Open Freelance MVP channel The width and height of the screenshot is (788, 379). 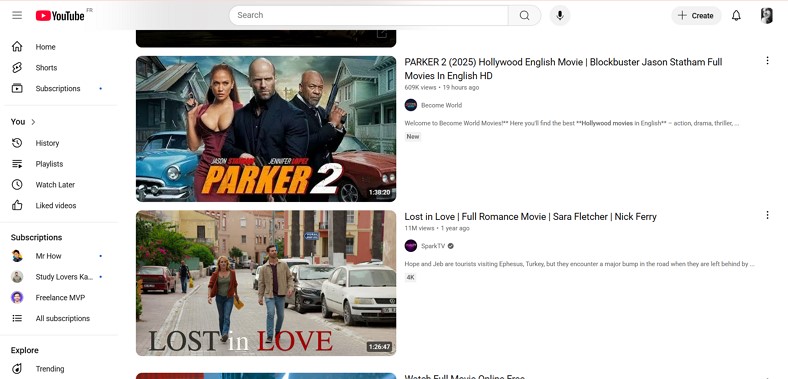tap(59, 298)
